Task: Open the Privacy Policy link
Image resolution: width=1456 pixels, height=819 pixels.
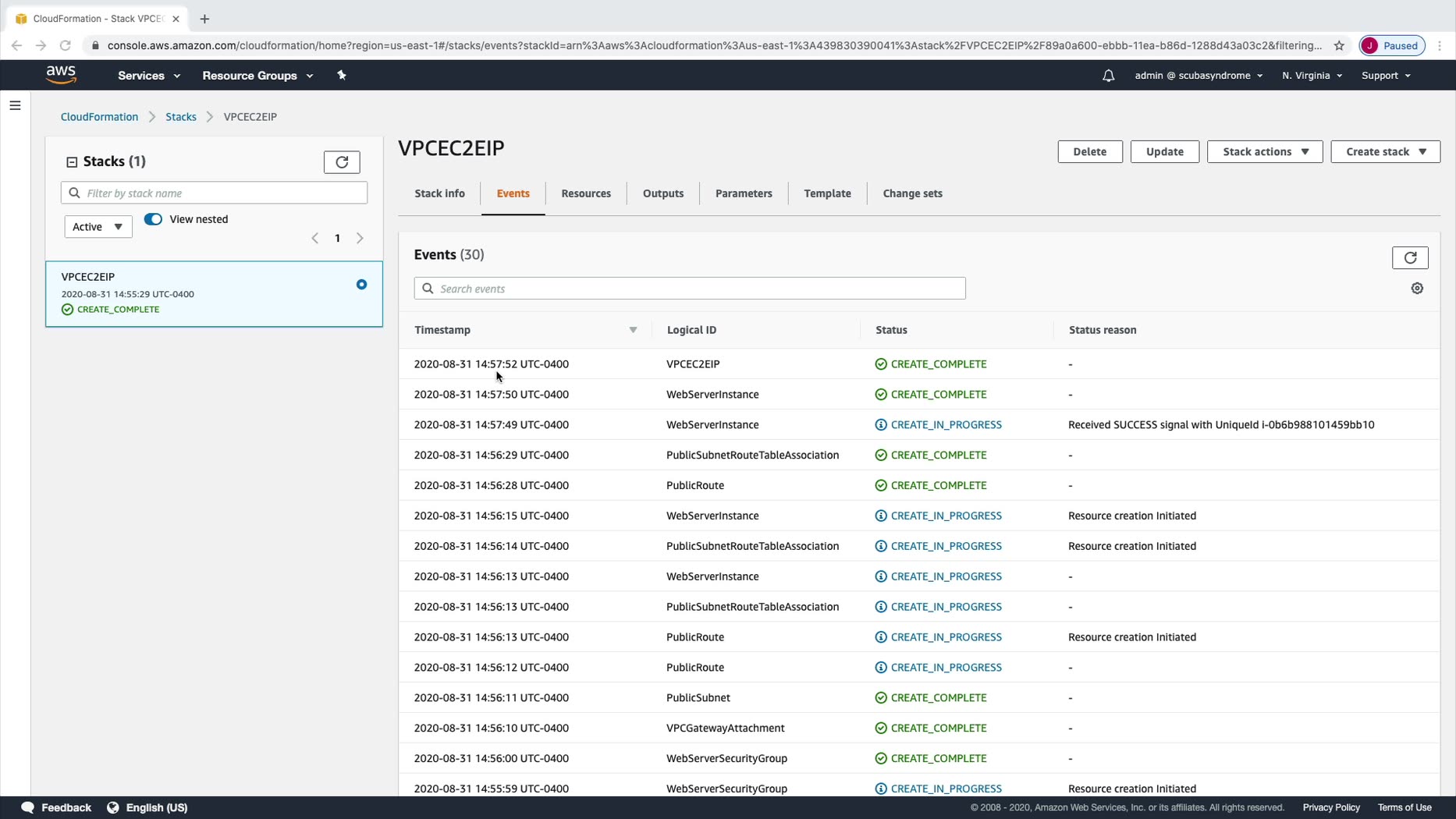Action: [x=1330, y=807]
